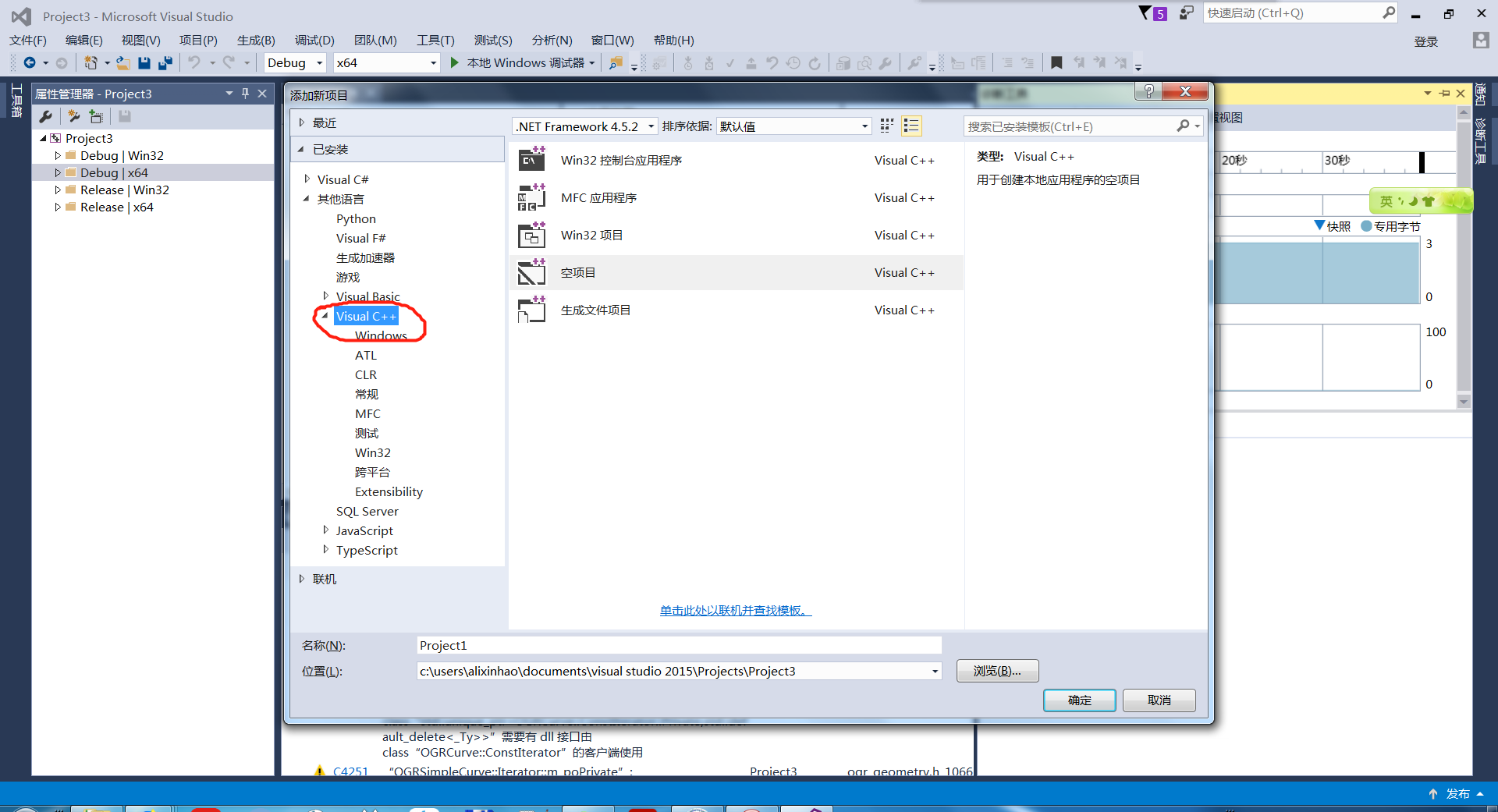Click the new project toolbar icon
Viewport: 1498px width, 812px height.
[91, 63]
